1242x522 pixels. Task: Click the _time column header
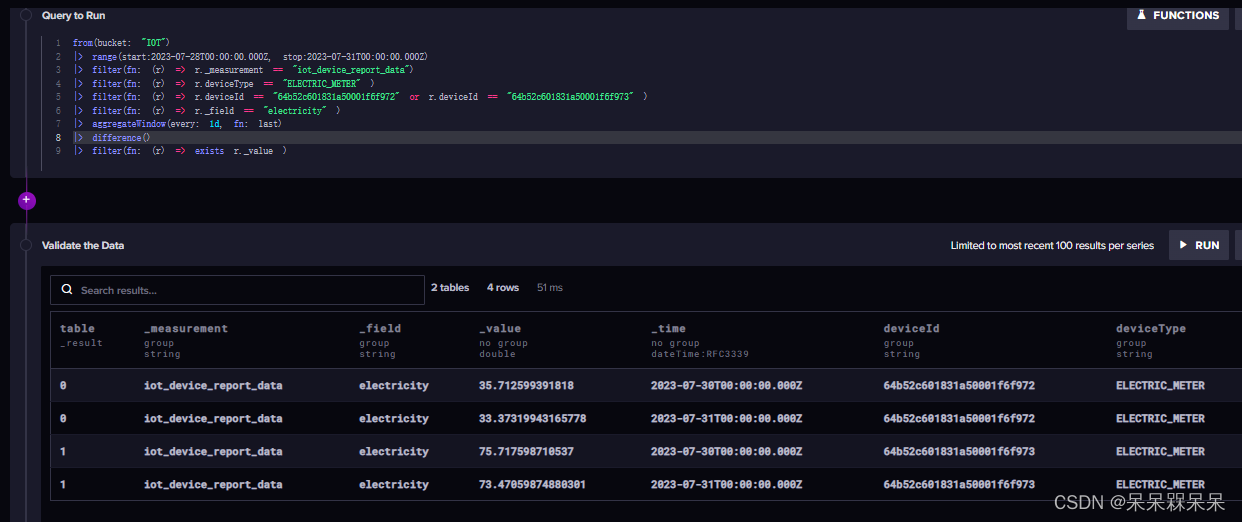pos(670,328)
